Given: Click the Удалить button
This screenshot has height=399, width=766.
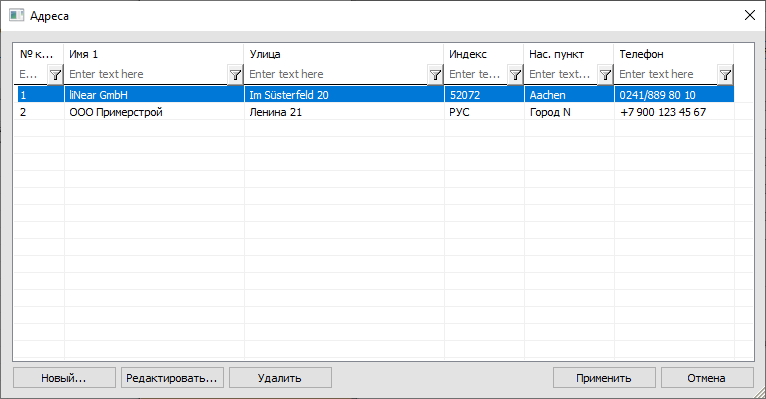Looking at the screenshot, I should click(x=280, y=378).
